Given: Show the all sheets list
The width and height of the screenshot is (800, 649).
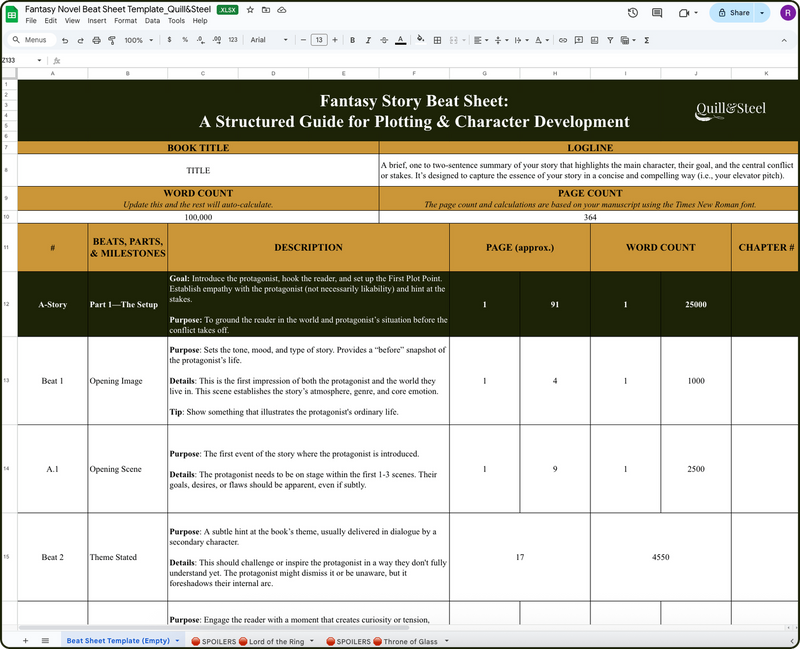Looking at the screenshot, I should click(x=45, y=641).
